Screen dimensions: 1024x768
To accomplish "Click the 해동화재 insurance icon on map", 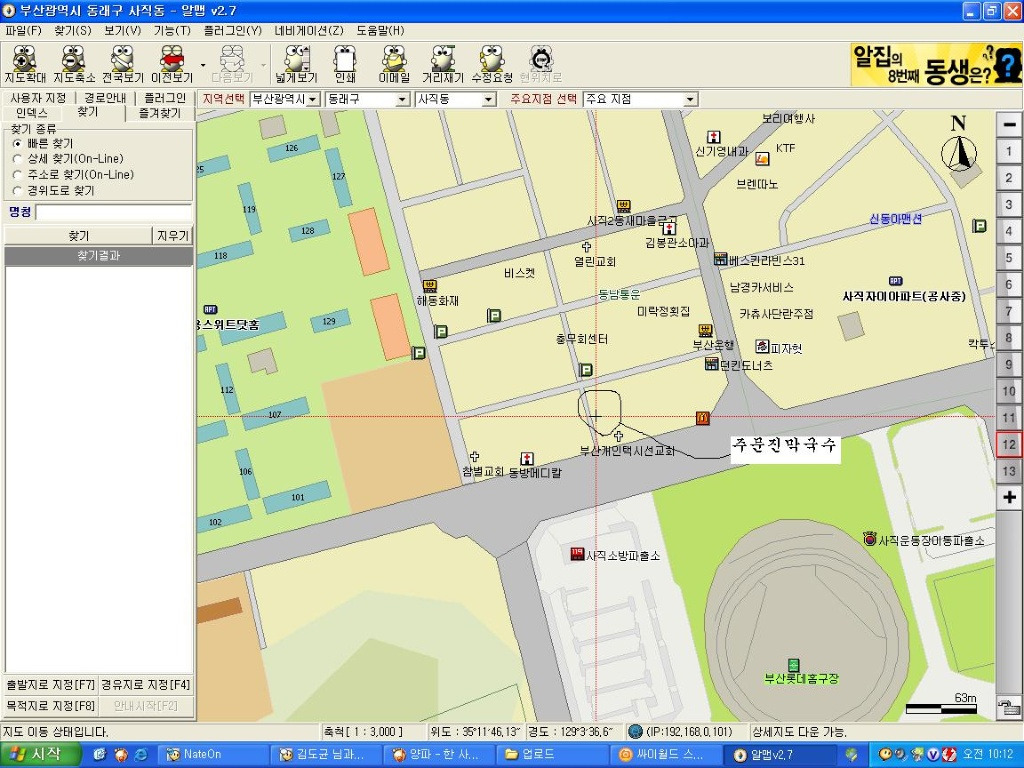I will pos(429,286).
